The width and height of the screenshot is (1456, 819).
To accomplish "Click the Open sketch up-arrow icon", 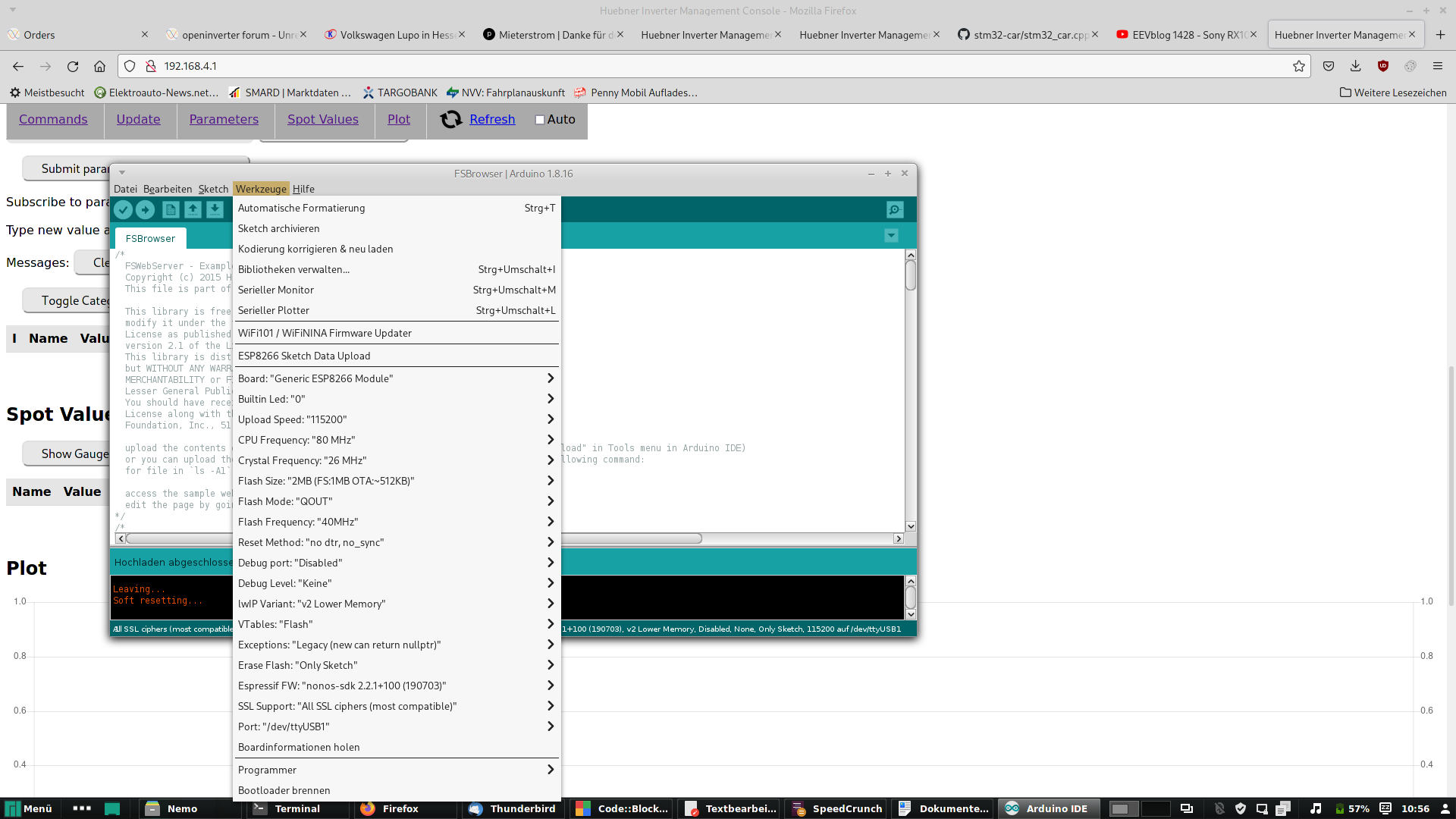I will click(x=193, y=210).
